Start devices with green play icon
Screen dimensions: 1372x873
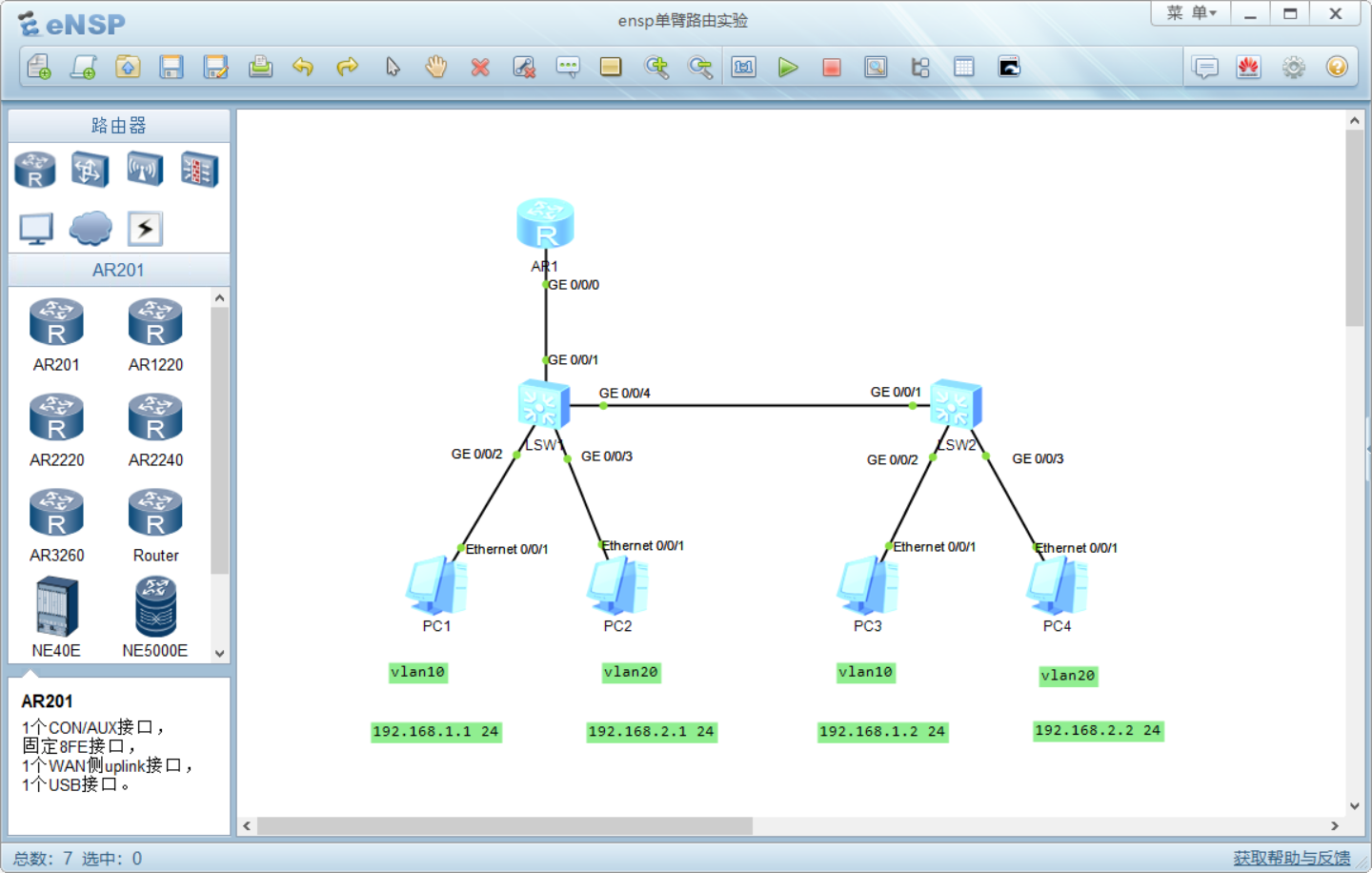click(x=788, y=67)
